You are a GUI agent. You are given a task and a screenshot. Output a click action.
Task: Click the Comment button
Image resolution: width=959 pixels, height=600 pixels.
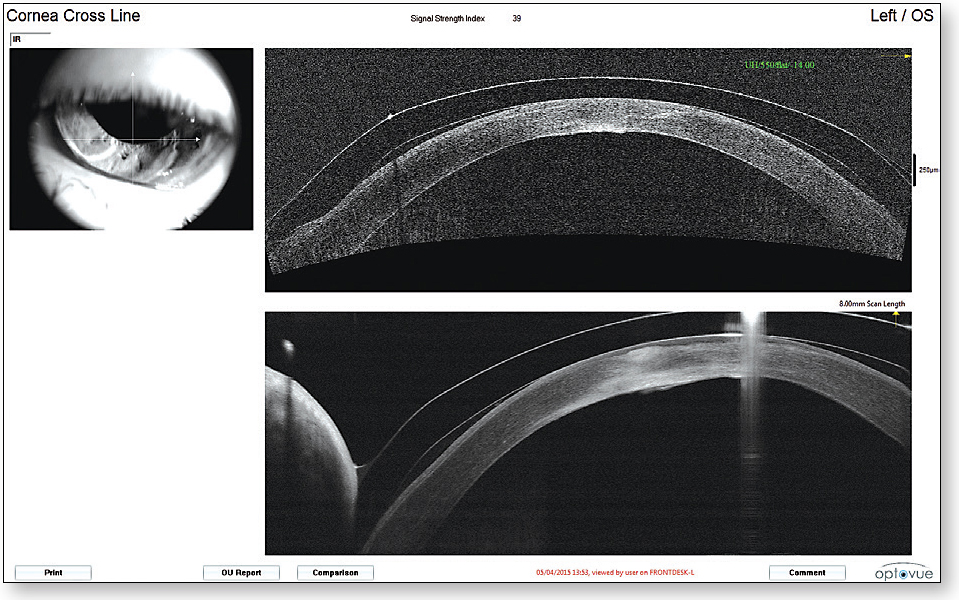(x=807, y=572)
